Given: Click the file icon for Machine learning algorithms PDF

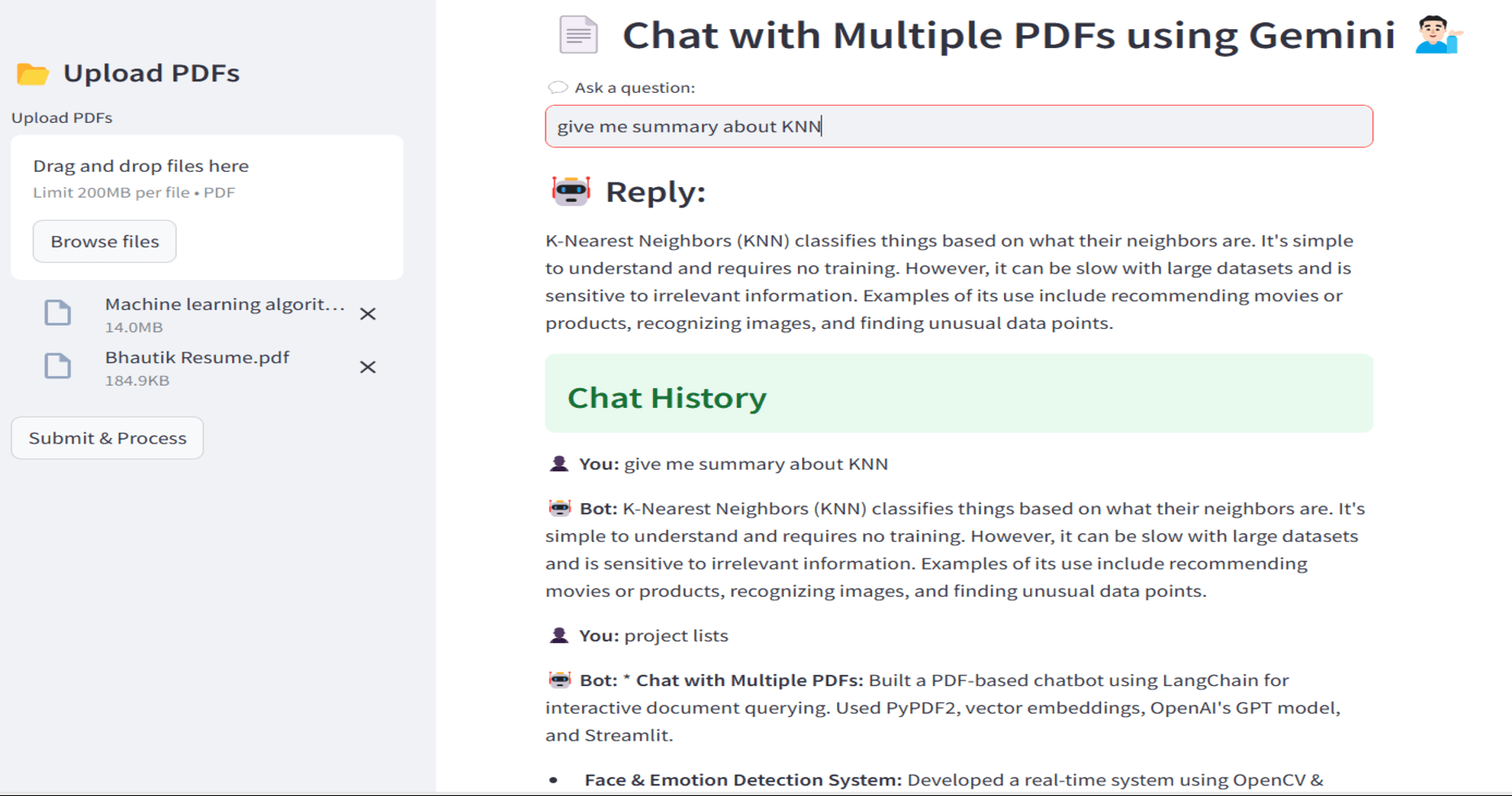Looking at the screenshot, I should pos(57,313).
